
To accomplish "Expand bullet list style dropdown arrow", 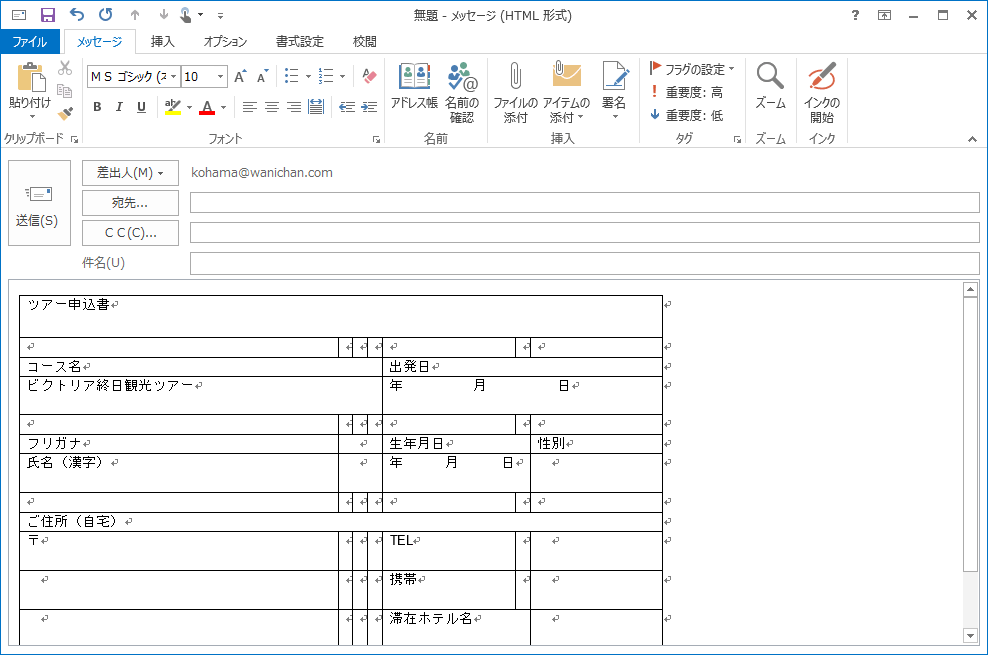I will click(308, 76).
